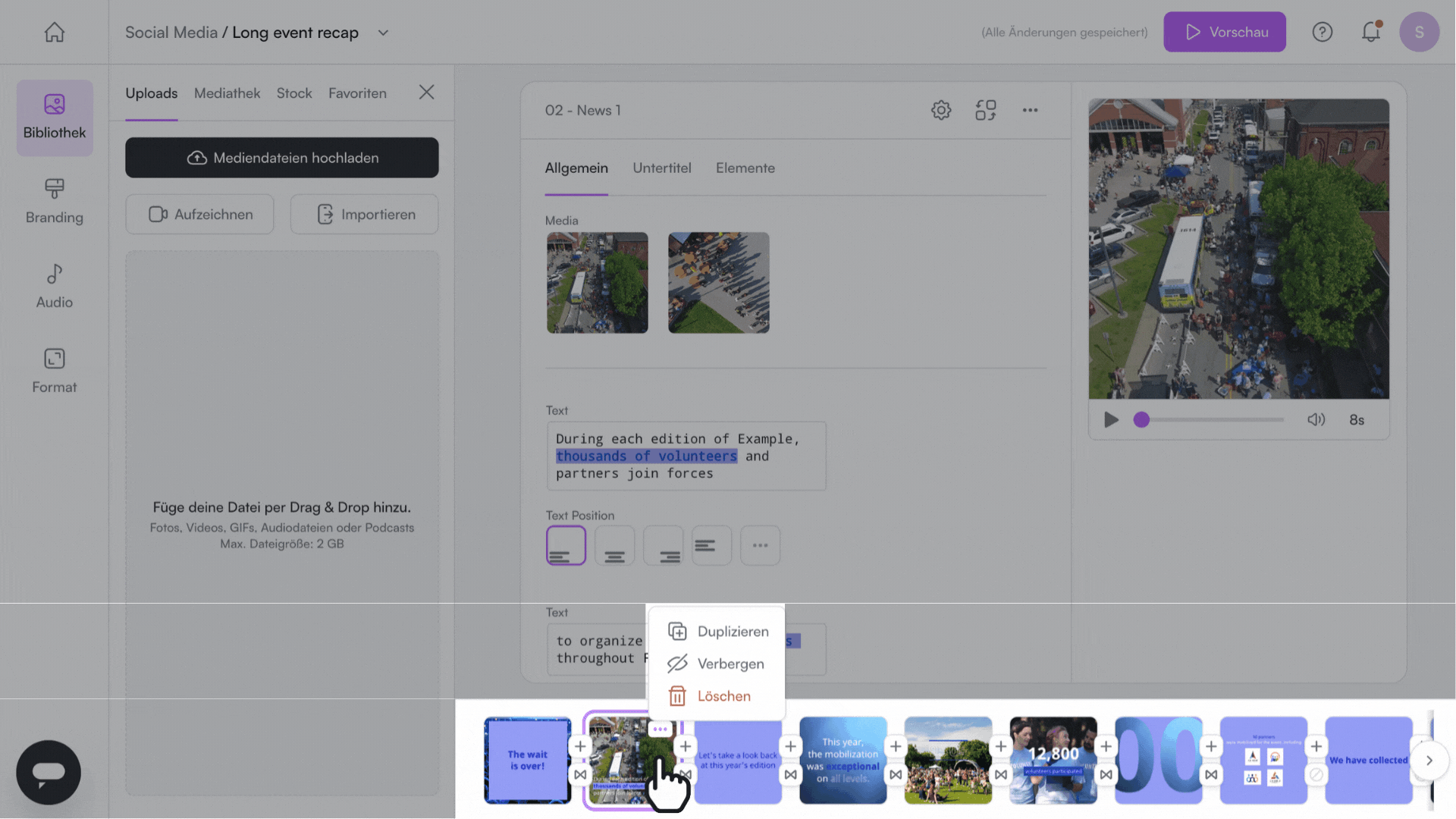Add scene after 'This year, the mobilization' scene
1456x819 pixels.
coord(896,746)
